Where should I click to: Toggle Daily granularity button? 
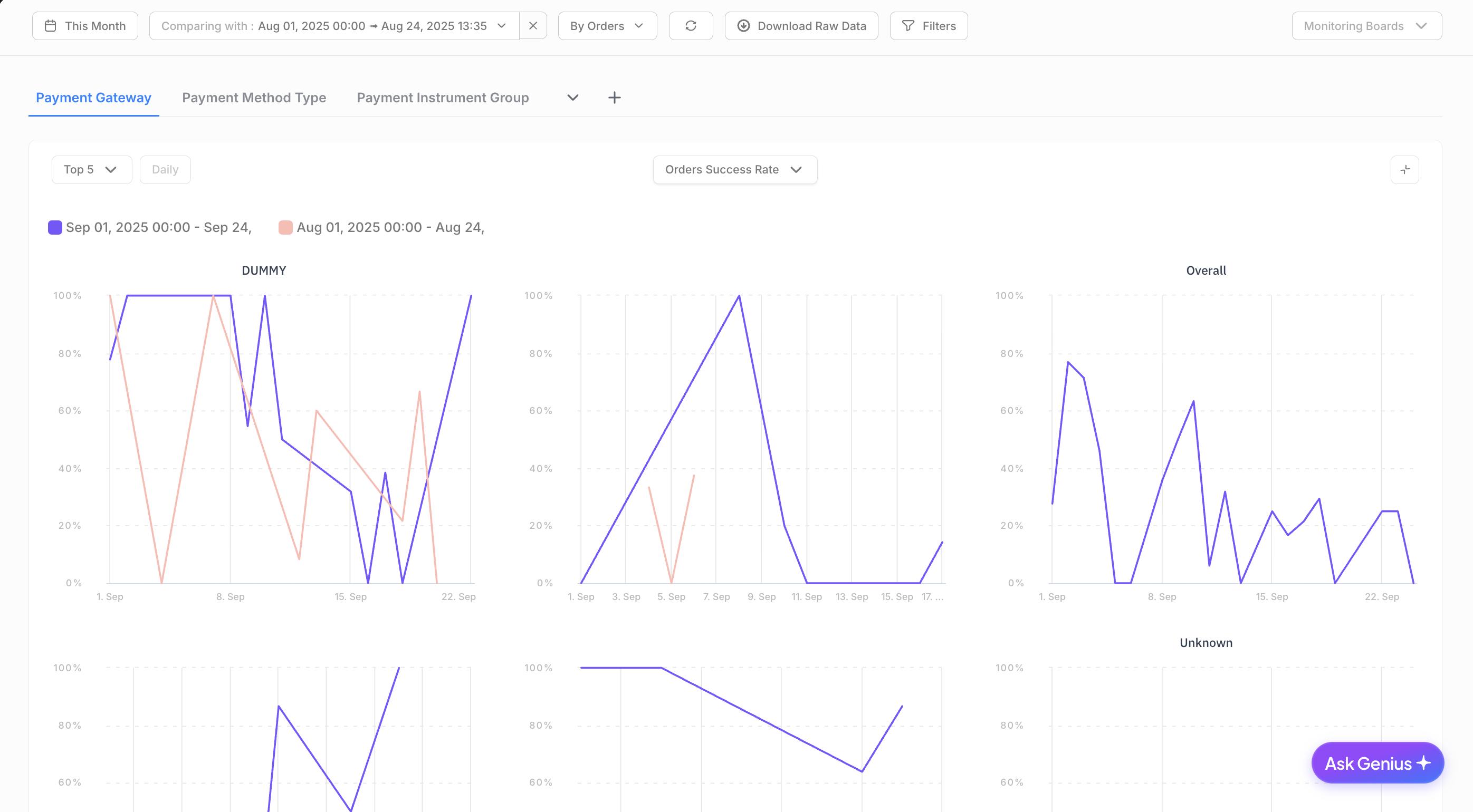point(165,170)
